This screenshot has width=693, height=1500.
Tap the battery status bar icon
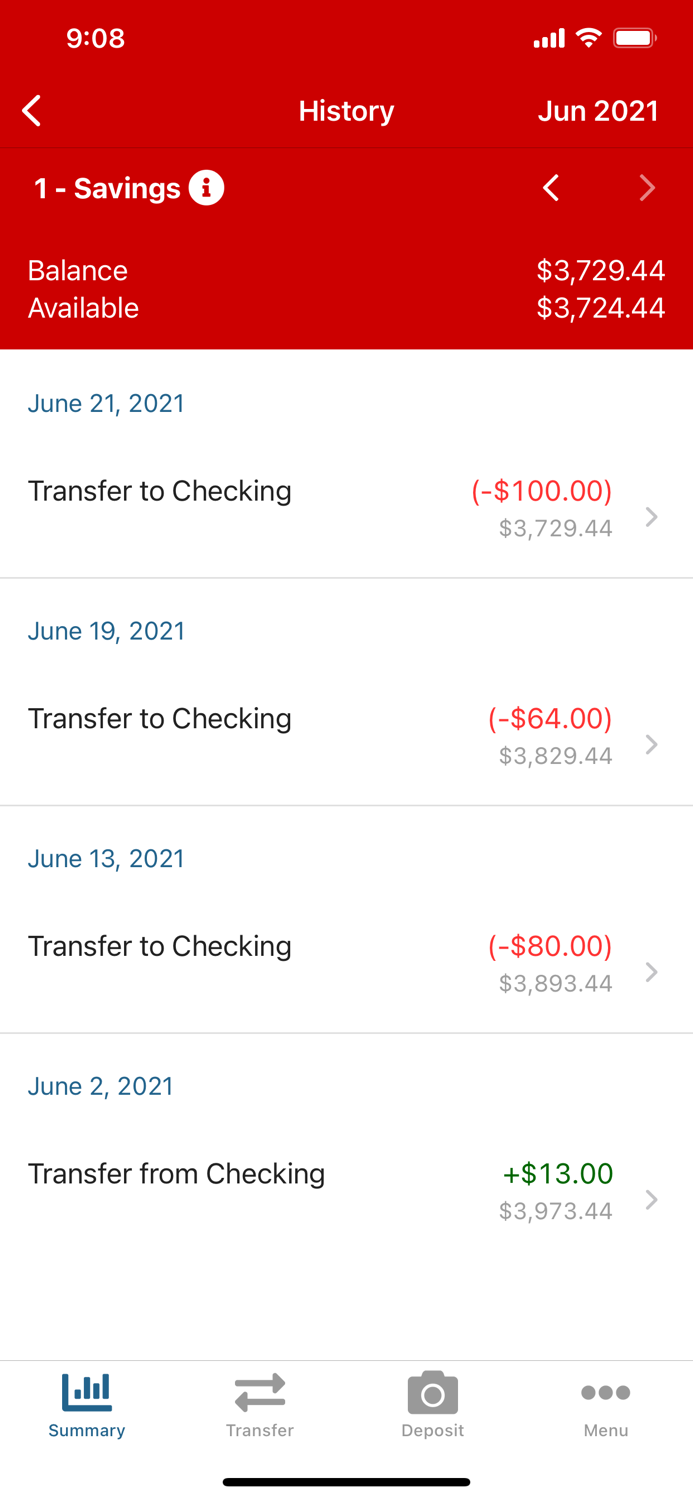click(x=635, y=38)
